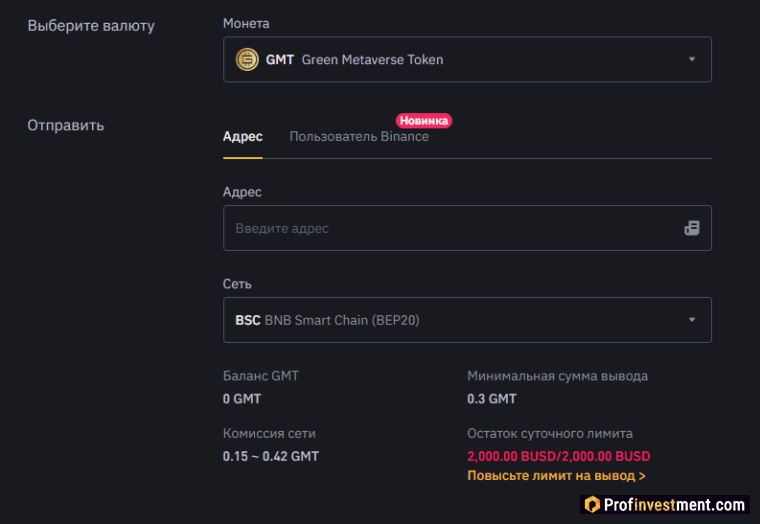Select the 2,000.00 BUSD daily limit value
Viewport: 760px width, 524px height.
pyautogui.click(x=559, y=456)
